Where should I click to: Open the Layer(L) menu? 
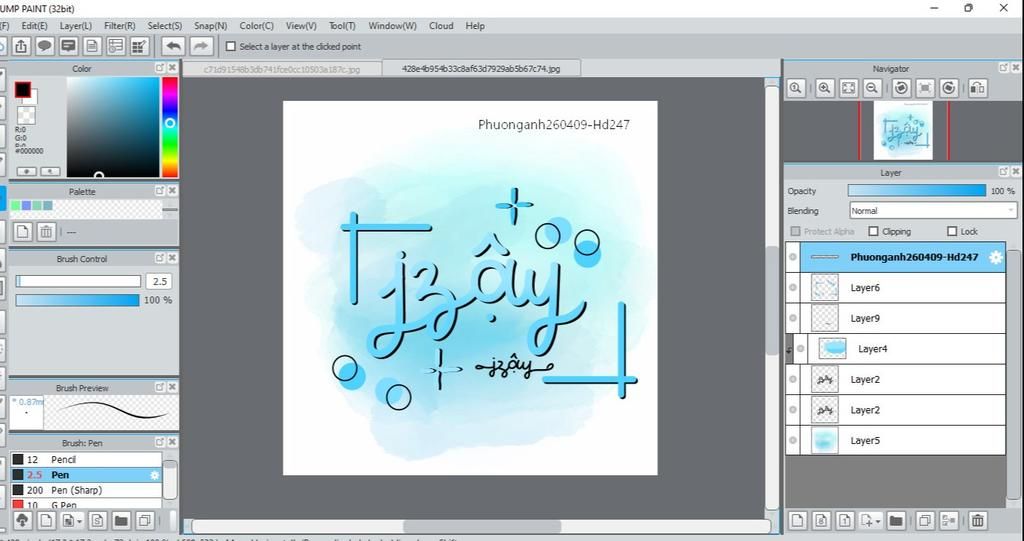coord(76,25)
